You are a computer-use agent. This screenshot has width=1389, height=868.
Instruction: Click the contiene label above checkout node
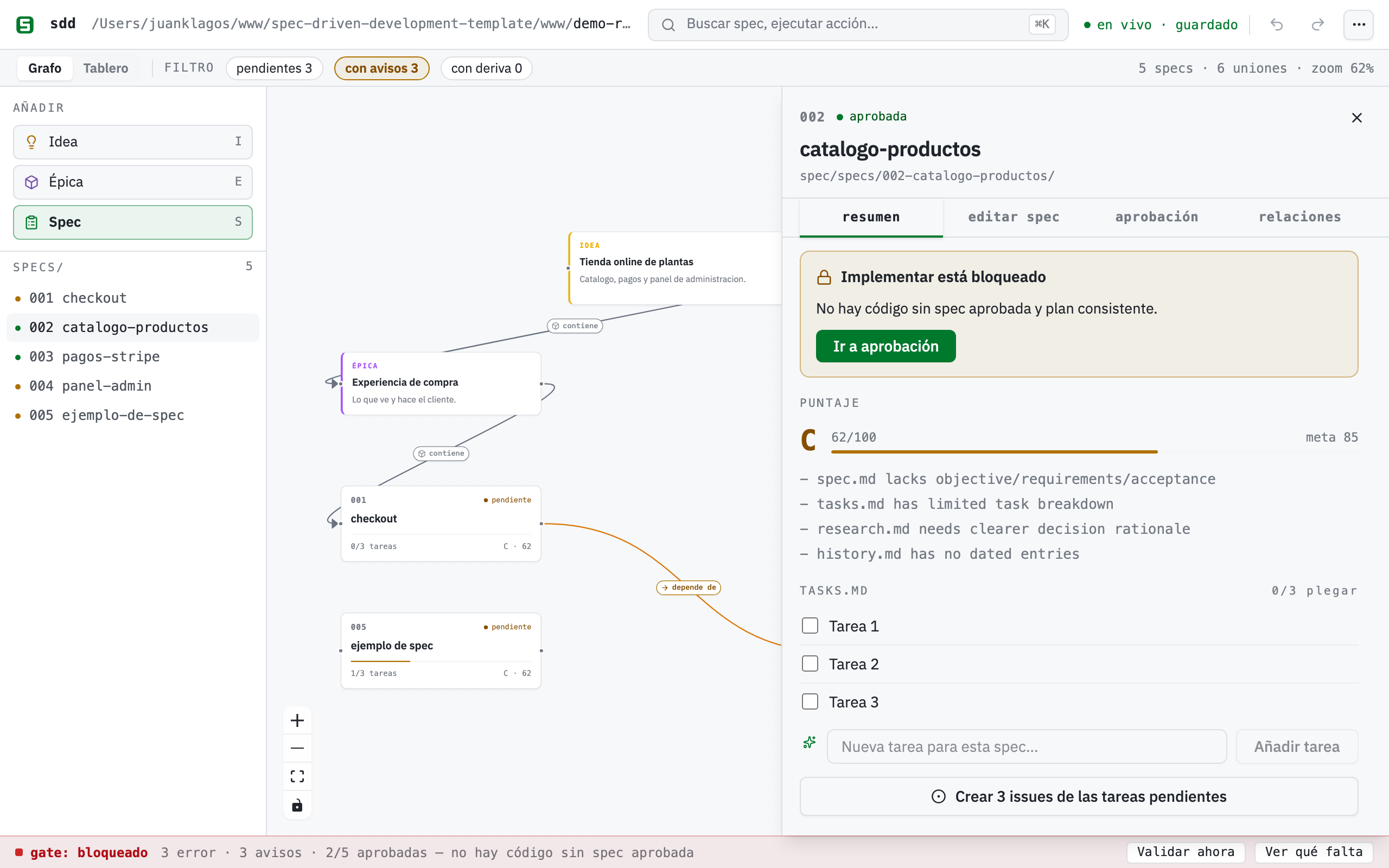(441, 454)
